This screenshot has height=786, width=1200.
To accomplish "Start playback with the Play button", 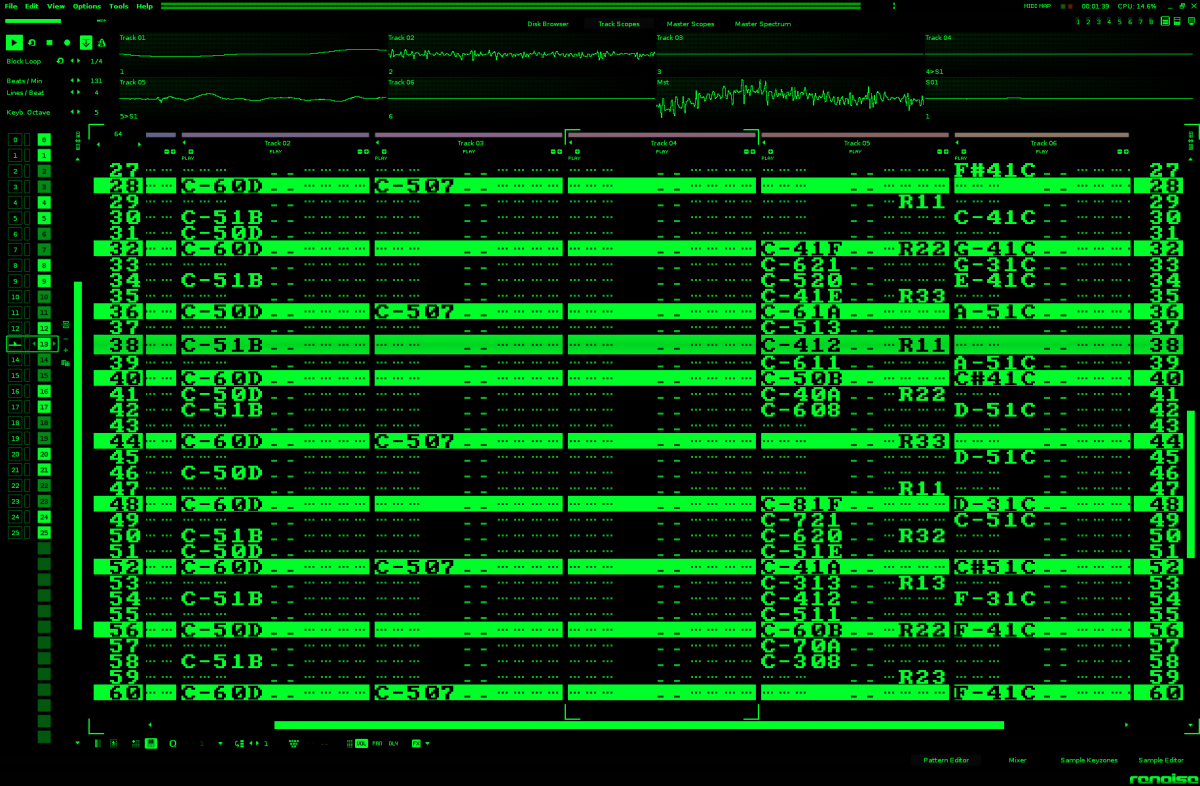I will coord(14,42).
